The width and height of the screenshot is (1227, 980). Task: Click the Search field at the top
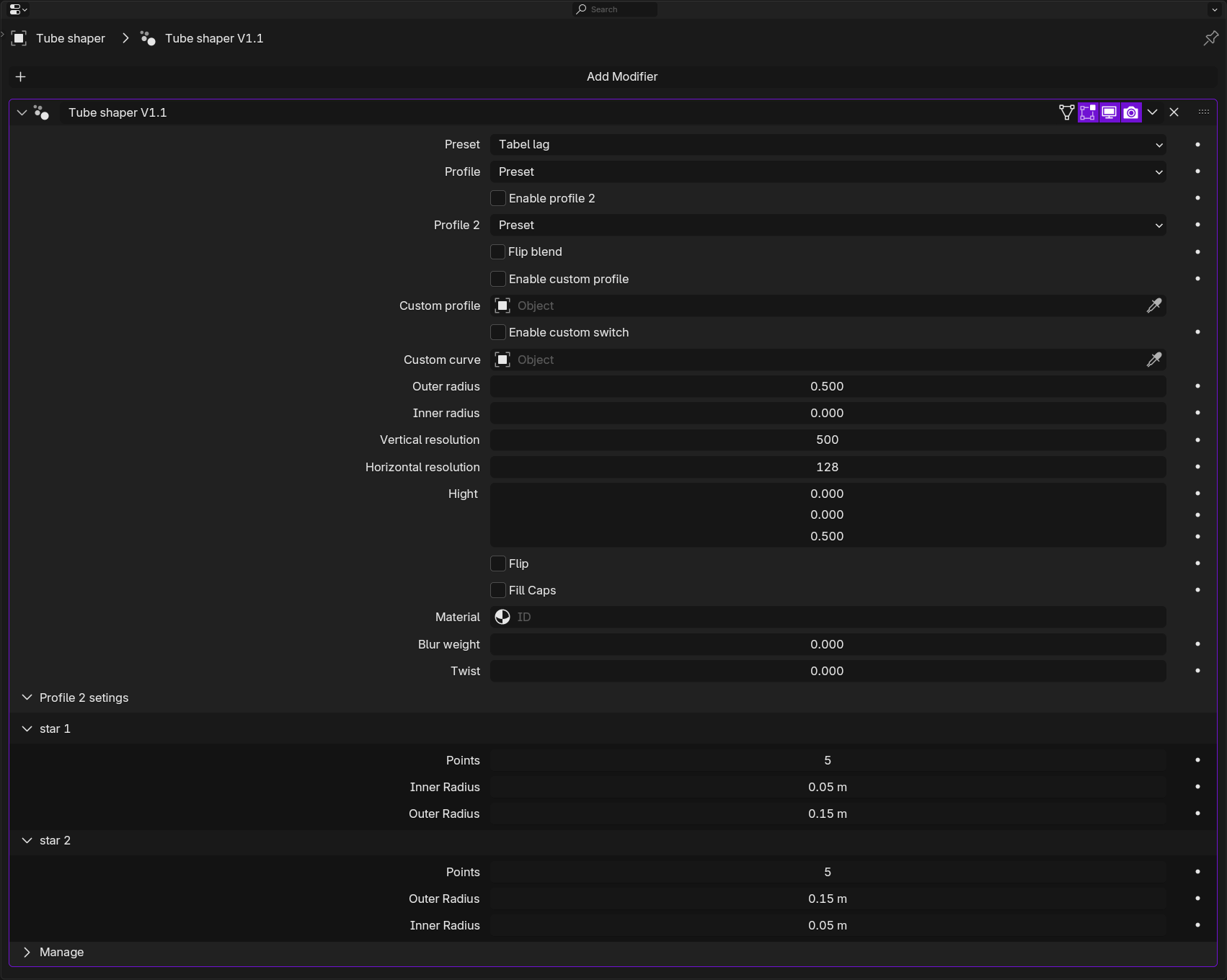[616, 9]
